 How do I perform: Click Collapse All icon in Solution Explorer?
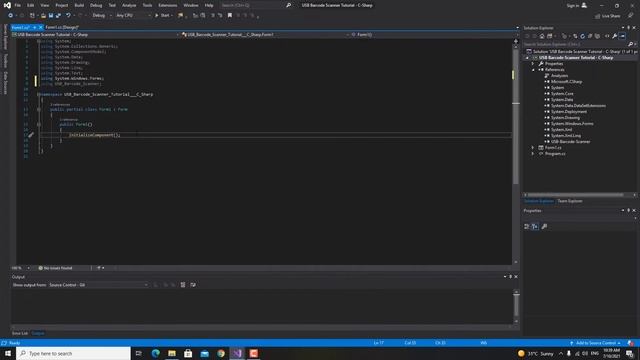pyautogui.click(x=590, y=36)
